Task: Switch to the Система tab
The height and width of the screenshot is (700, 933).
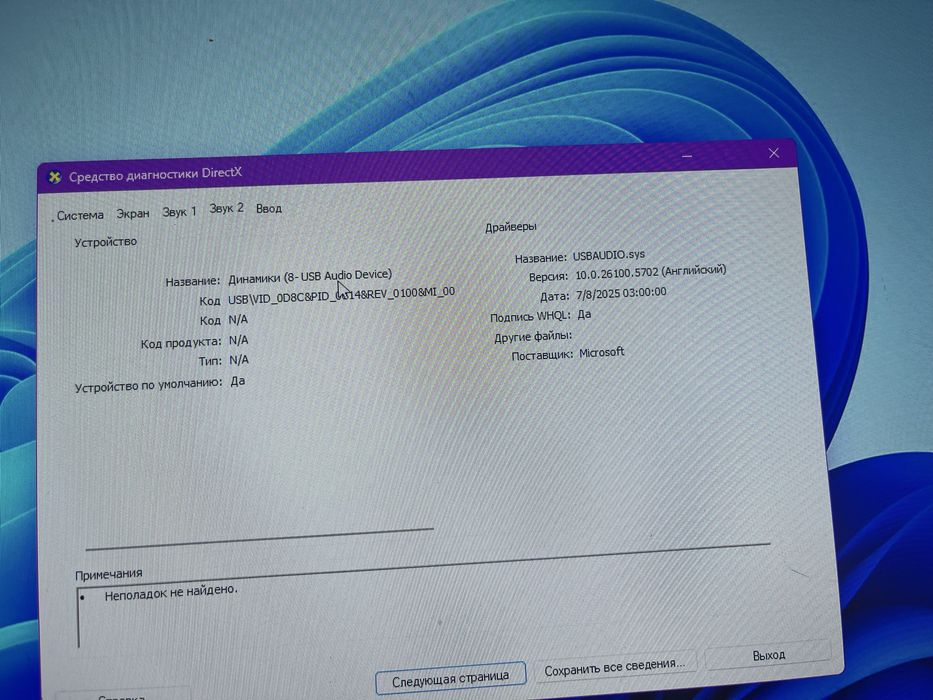Action: coord(80,215)
